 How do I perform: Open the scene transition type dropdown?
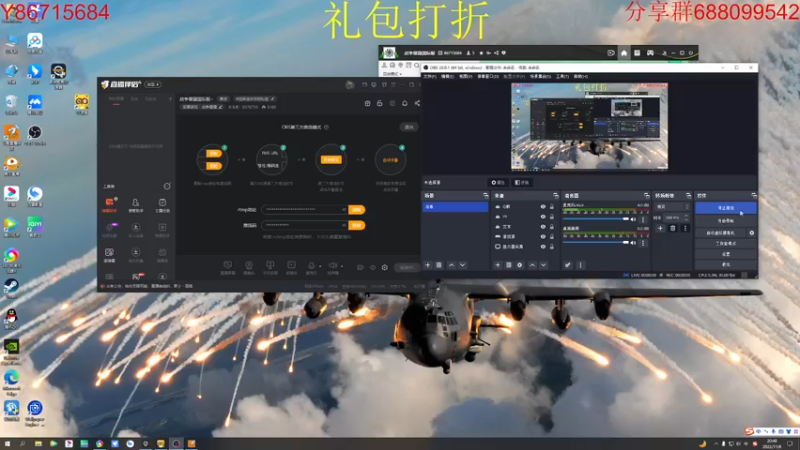pos(671,207)
